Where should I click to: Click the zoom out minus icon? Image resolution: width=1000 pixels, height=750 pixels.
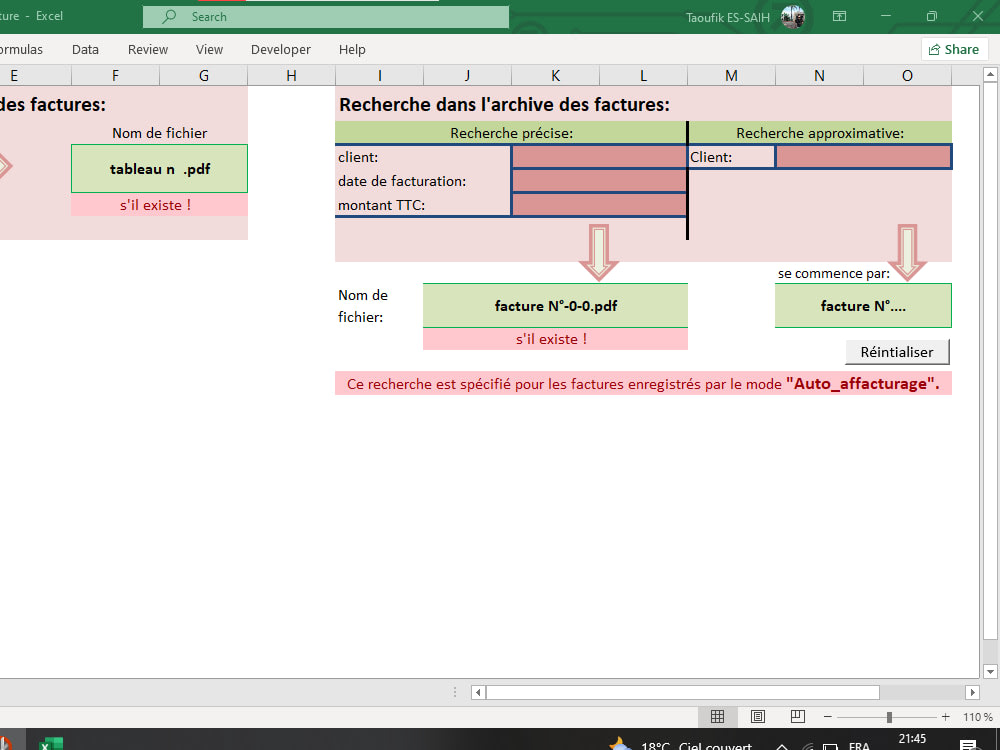827,716
